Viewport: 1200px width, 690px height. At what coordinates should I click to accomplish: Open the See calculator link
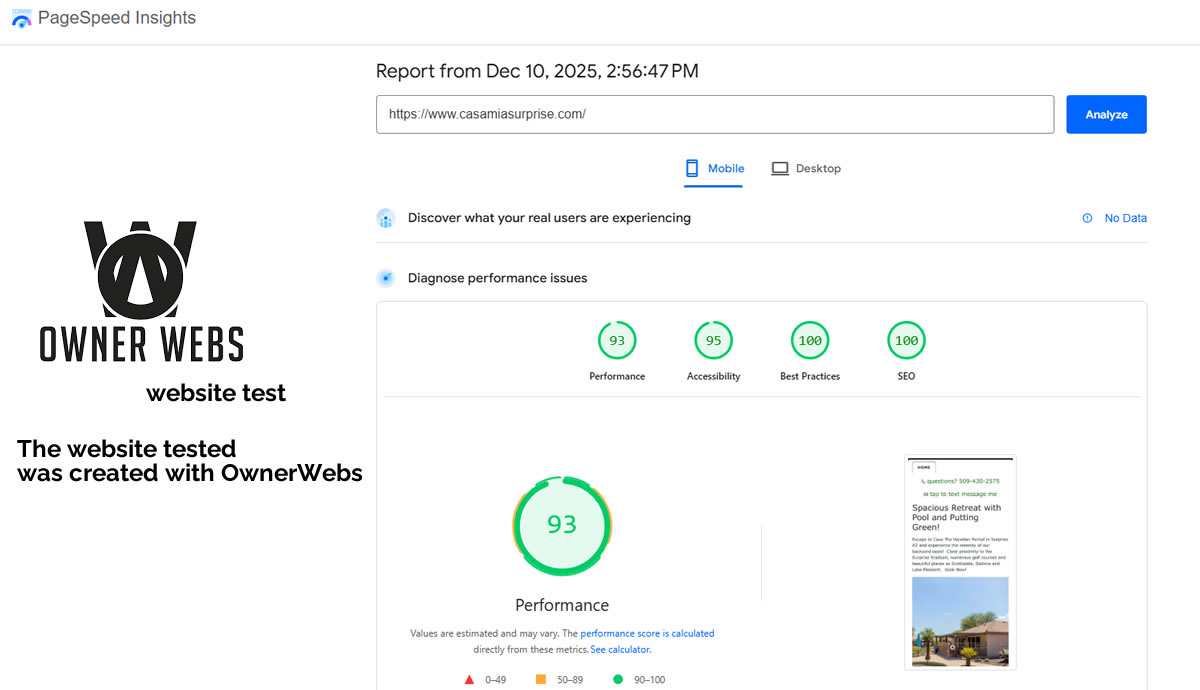tap(620, 649)
